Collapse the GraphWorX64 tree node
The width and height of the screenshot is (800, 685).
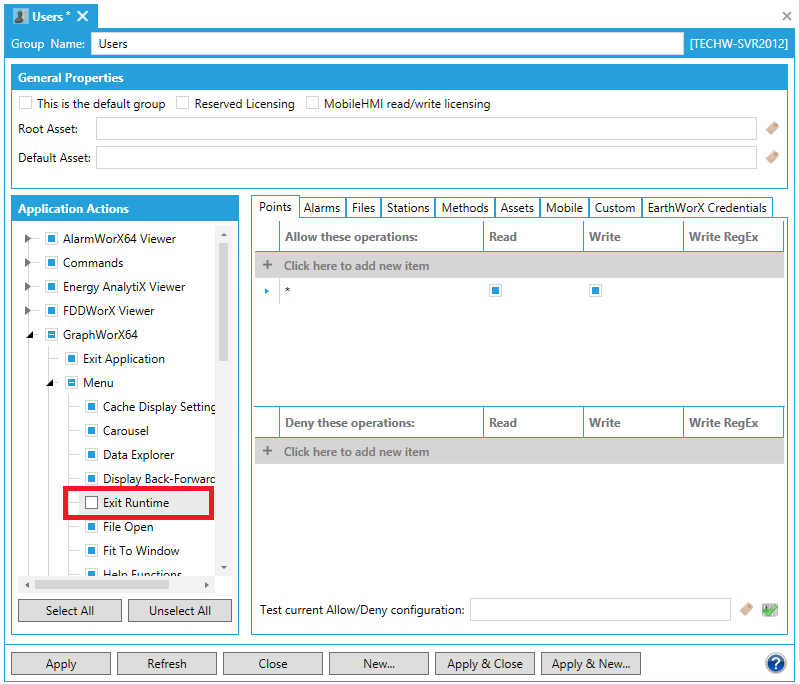(x=28, y=335)
